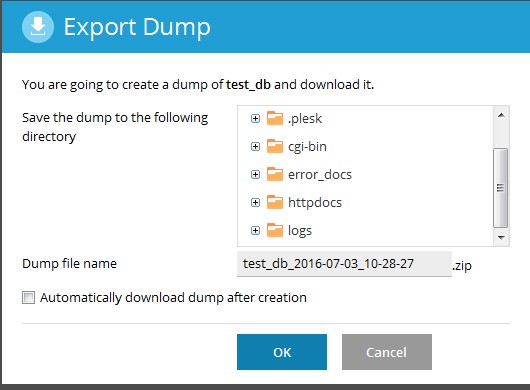Viewport: 530px width, 390px height.
Task: Select the error_docs folder icon
Action: (274, 174)
